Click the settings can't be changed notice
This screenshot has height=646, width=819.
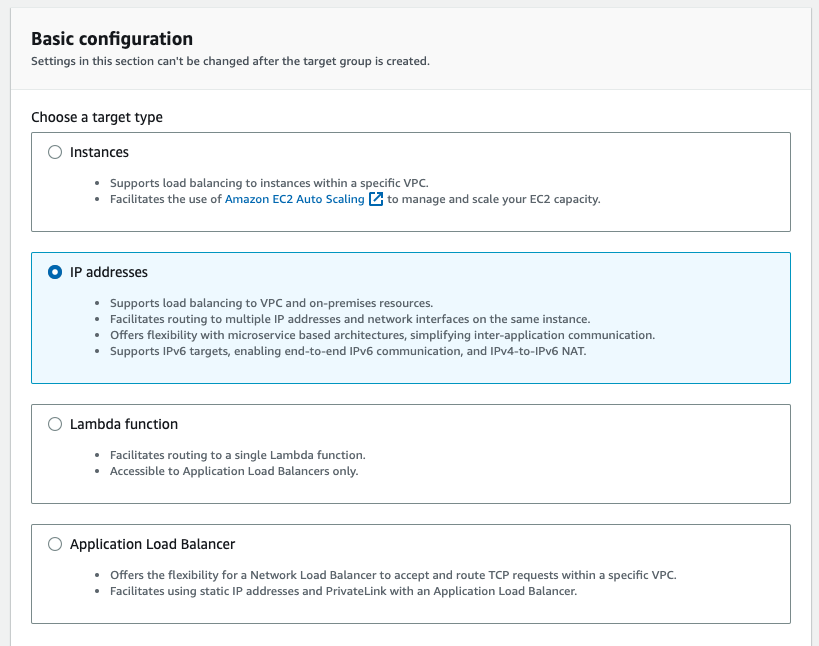[230, 61]
